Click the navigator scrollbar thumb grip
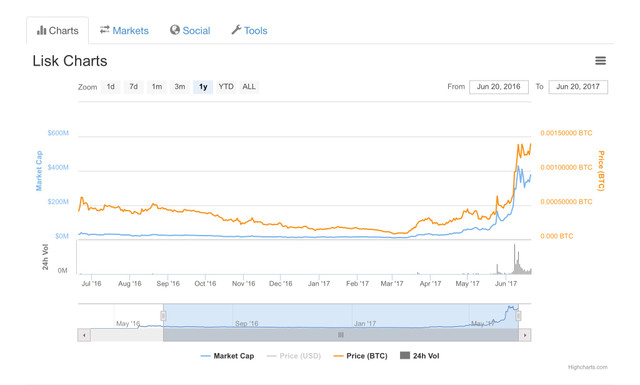Image resolution: width=640 pixels, height=385 pixels. point(341,335)
